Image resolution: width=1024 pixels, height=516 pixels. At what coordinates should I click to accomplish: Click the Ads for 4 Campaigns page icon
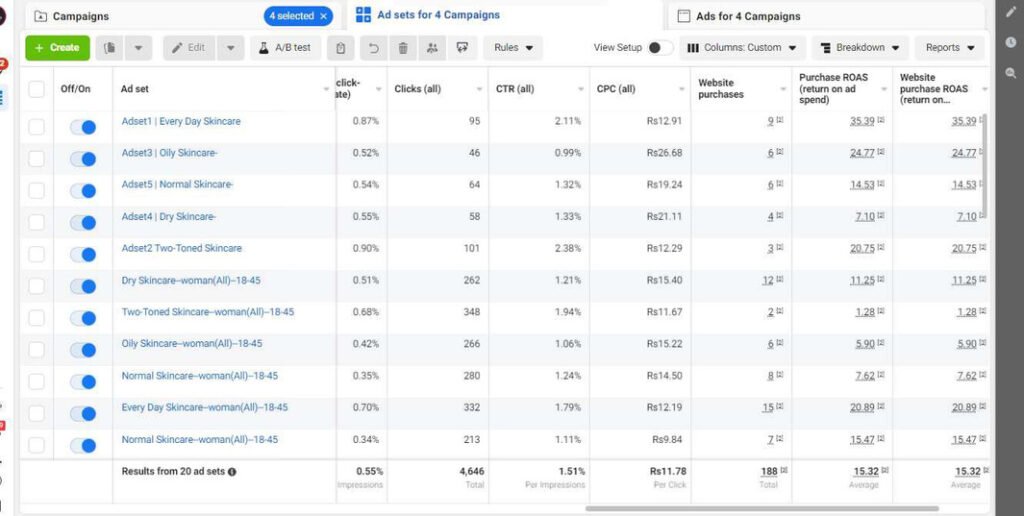(684, 16)
